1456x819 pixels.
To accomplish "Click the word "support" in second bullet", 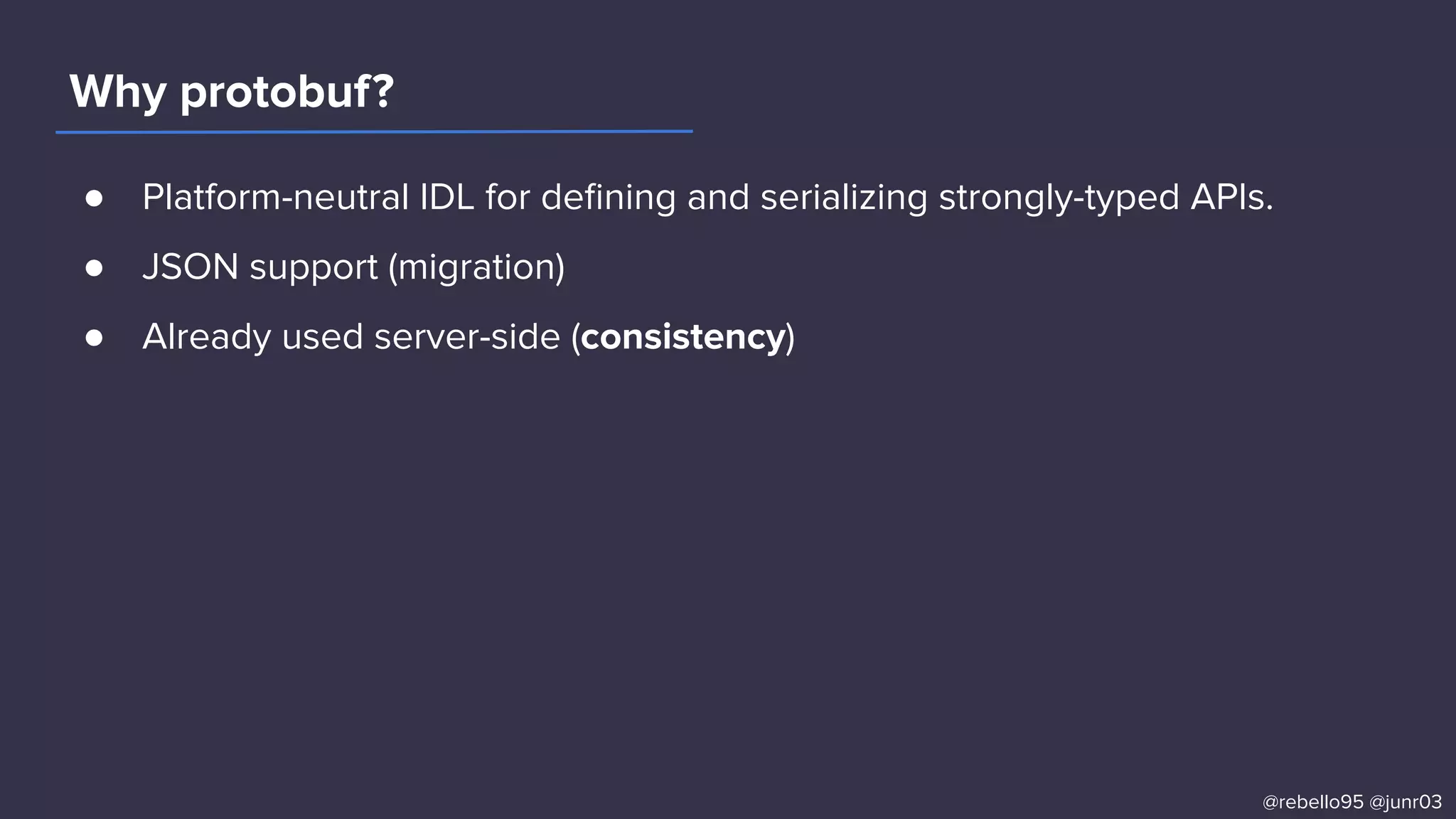I will click(314, 269).
